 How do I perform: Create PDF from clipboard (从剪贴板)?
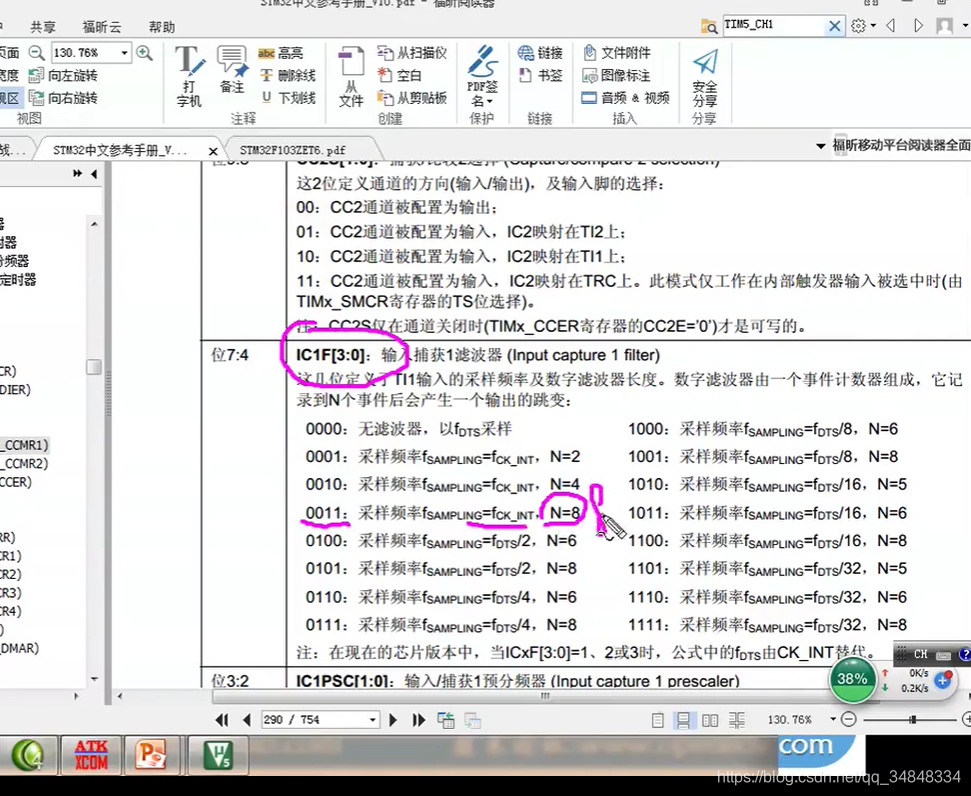pos(412,98)
